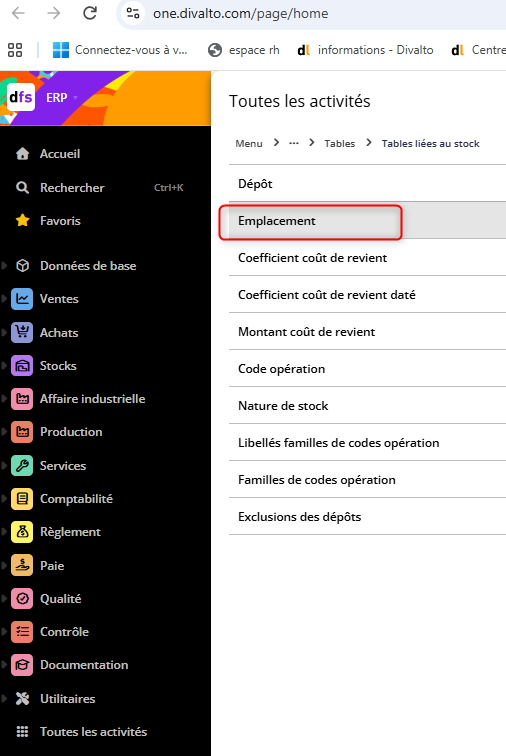This screenshot has height=756, width=506.
Task: Click the Favoris star icon
Action: point(22,221)
